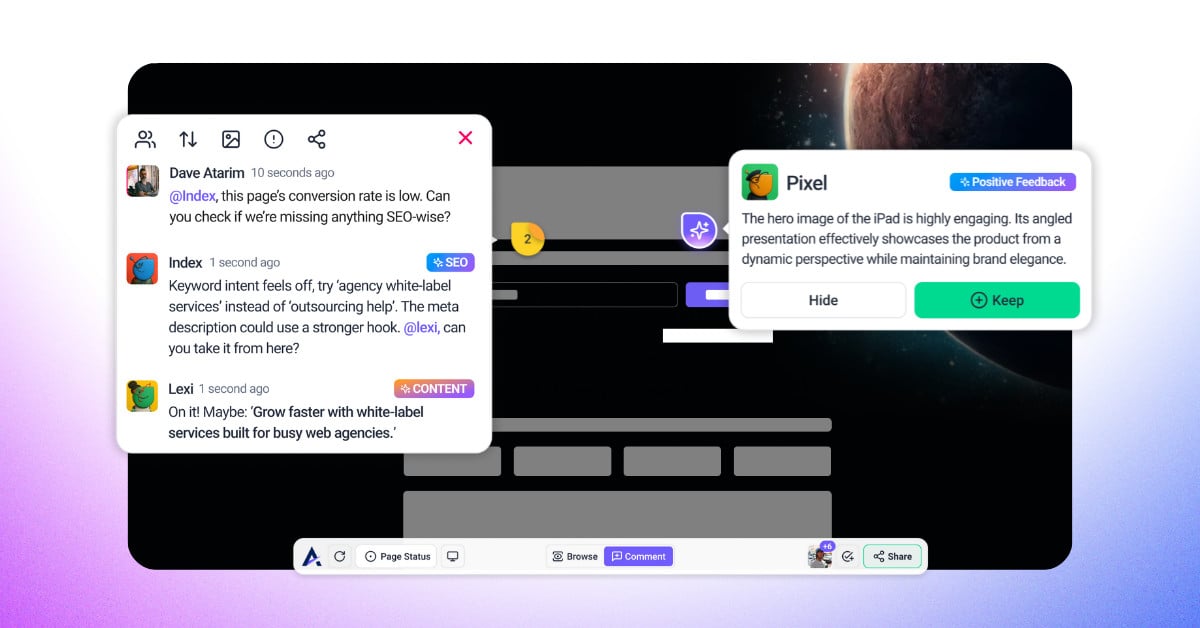Close the comment thread with the red X

coord(465,138)
